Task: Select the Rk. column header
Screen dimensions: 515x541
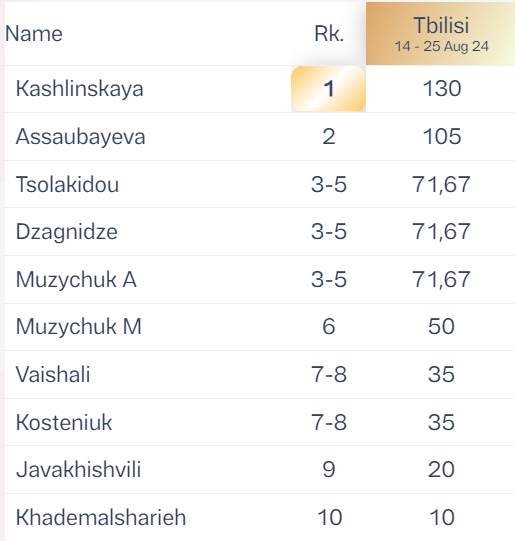Action: pyautogui.click(x=329, y=34)
